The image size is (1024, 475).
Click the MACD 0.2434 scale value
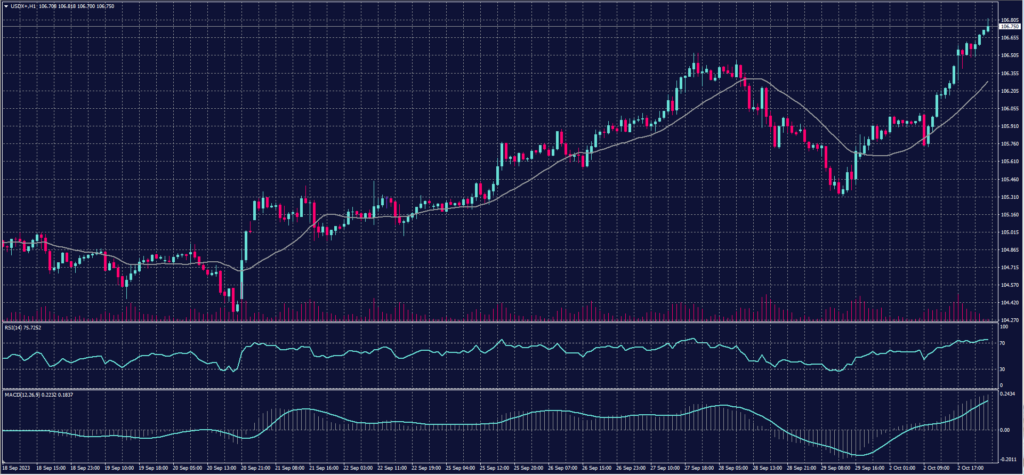pos(1007,395)
